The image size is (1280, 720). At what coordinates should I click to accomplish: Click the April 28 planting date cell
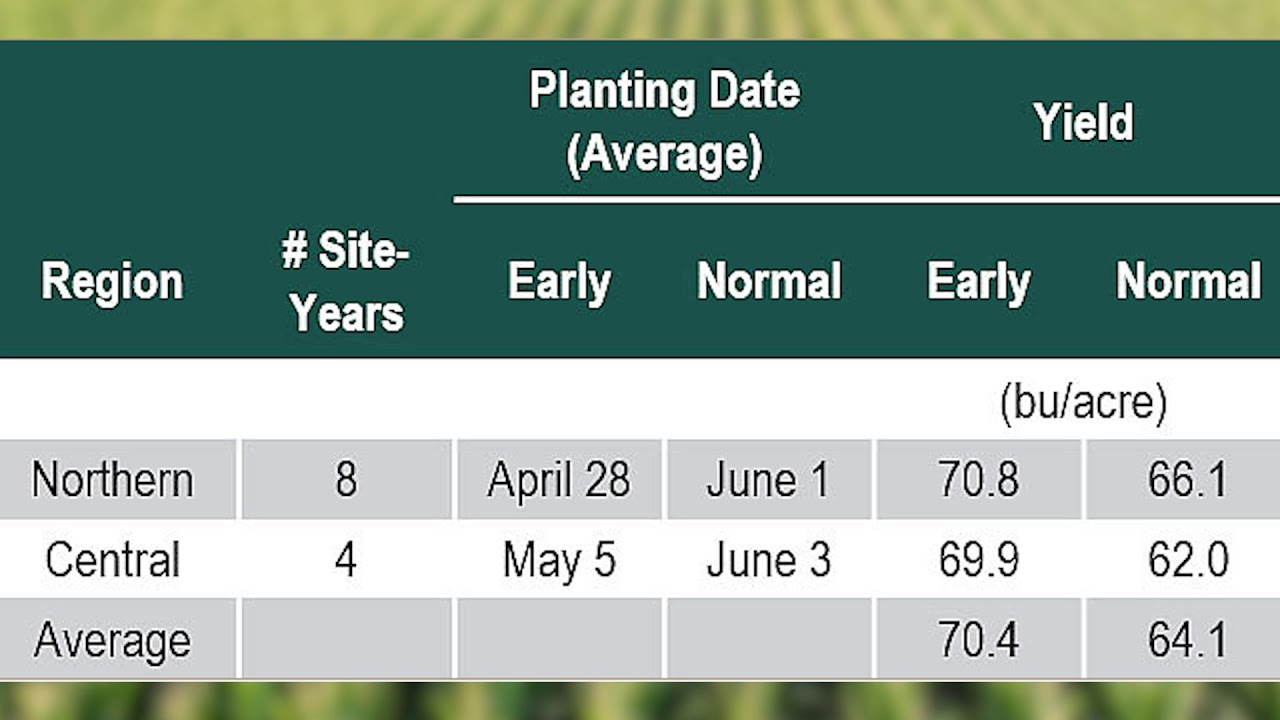click(x=559, y=480)
